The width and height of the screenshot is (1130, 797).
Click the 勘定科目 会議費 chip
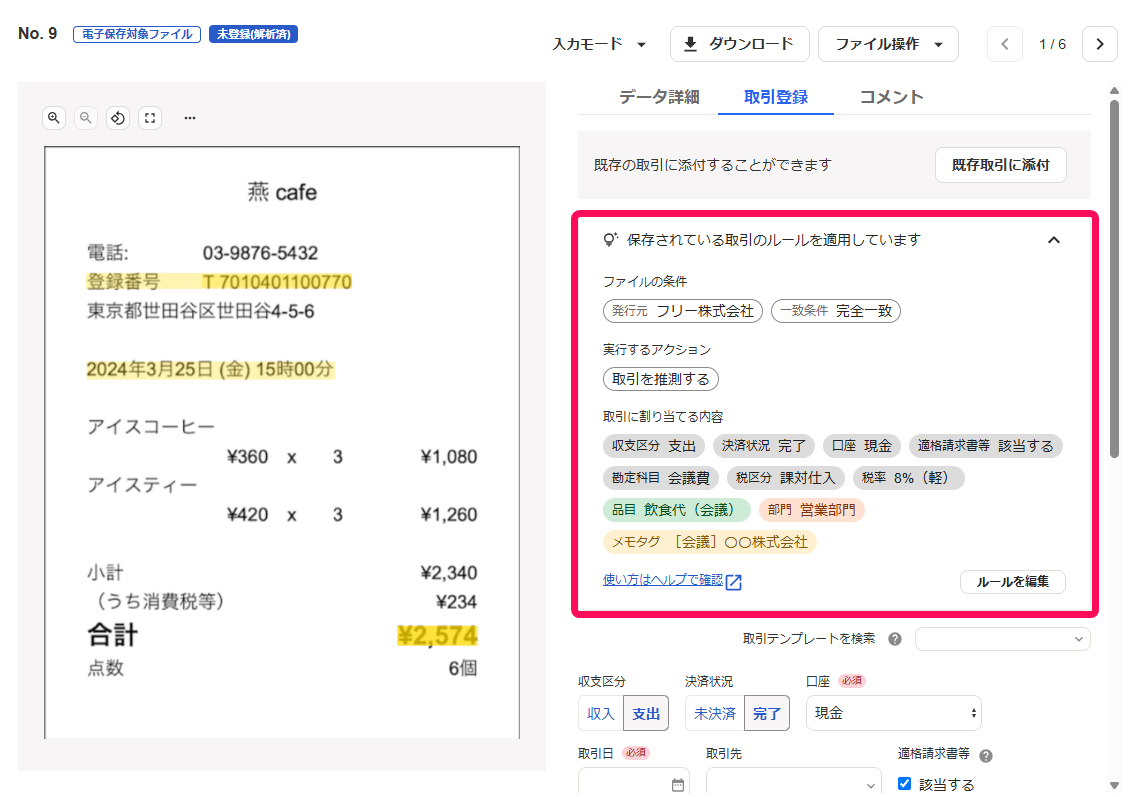[x=661, y=478]
